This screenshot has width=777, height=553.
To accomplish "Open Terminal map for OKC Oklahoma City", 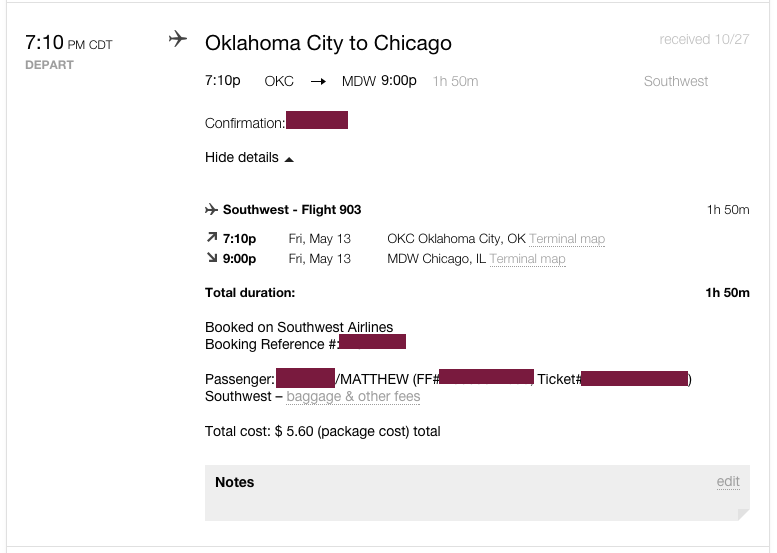I will 567,239.
